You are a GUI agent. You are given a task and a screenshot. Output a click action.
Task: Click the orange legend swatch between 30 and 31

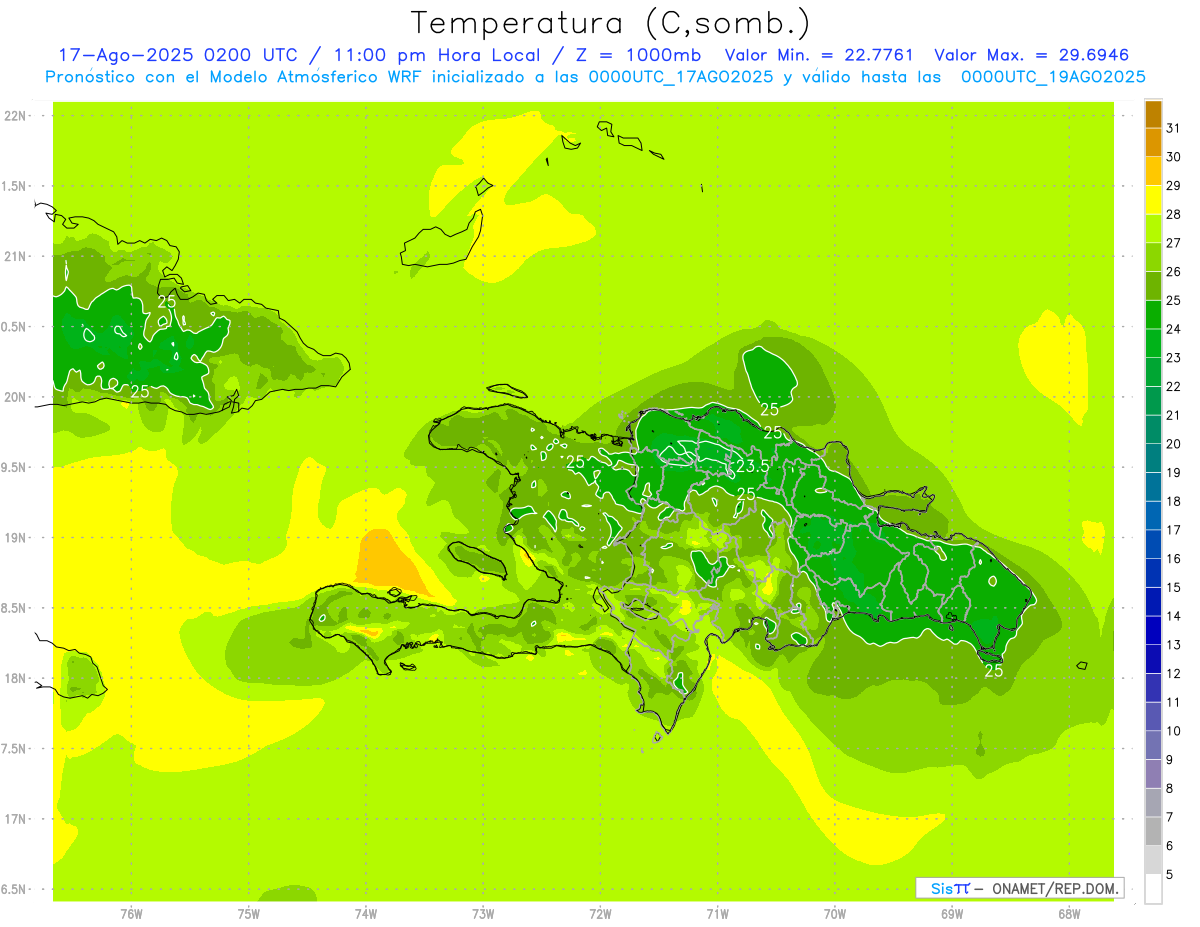(x=1153, y=142)
